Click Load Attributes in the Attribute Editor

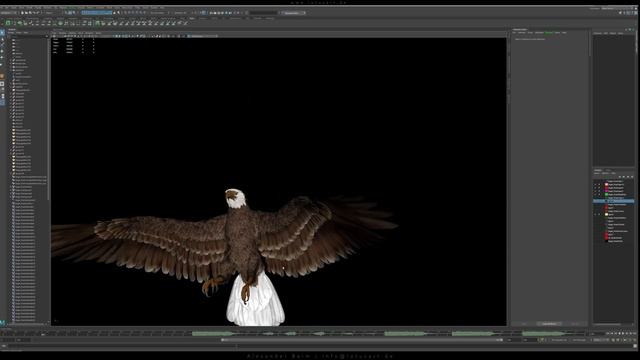coord(549,324)
